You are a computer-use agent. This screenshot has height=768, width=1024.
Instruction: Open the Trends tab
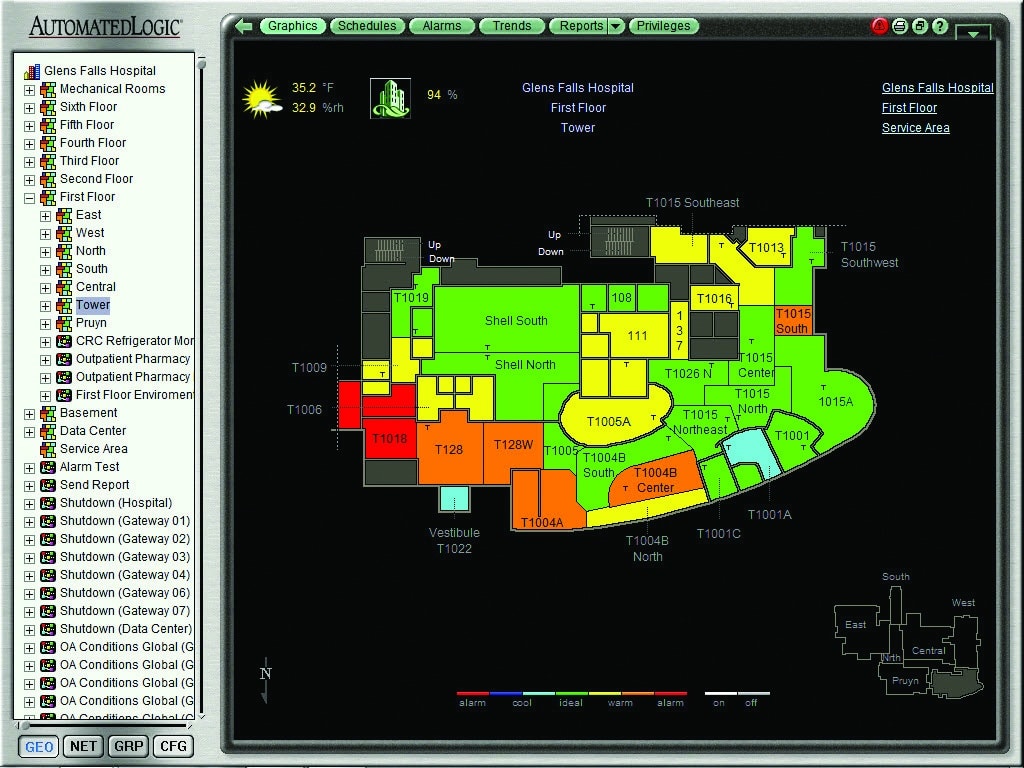click(x=512, y=26)
